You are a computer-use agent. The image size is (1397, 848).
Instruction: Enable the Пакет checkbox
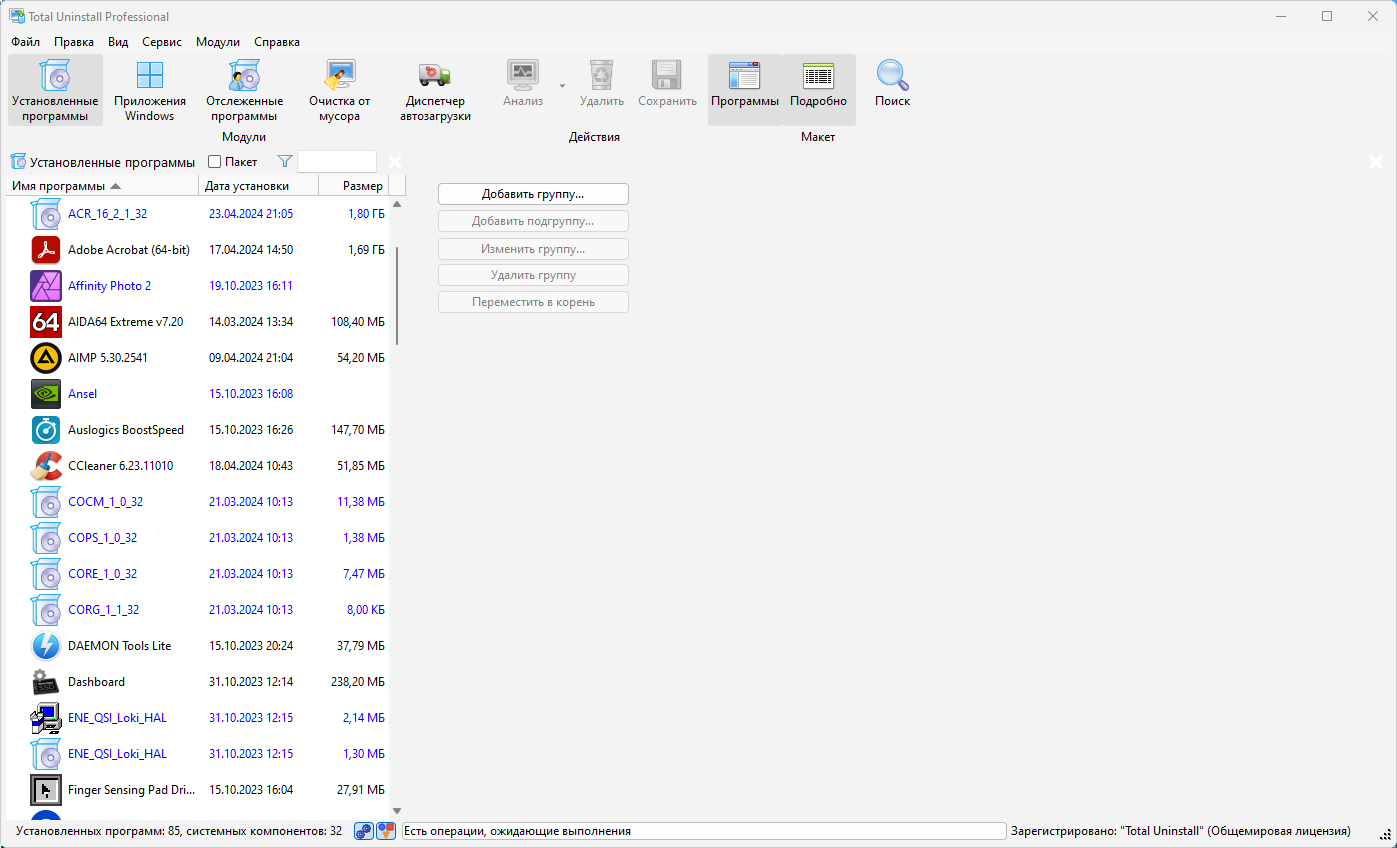[x=214, y=162]
